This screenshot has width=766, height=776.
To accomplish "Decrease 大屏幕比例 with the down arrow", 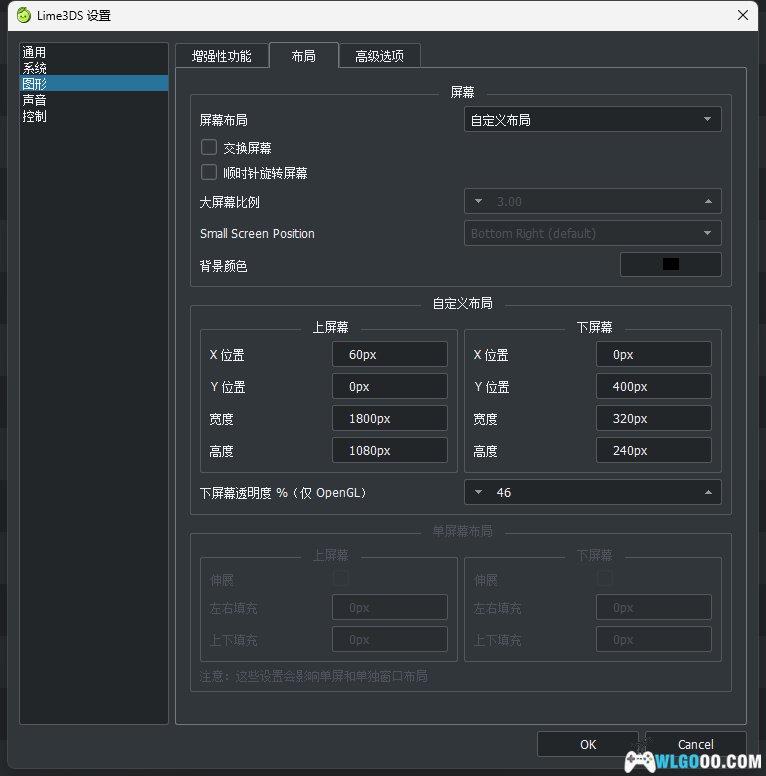I will 478,201.
